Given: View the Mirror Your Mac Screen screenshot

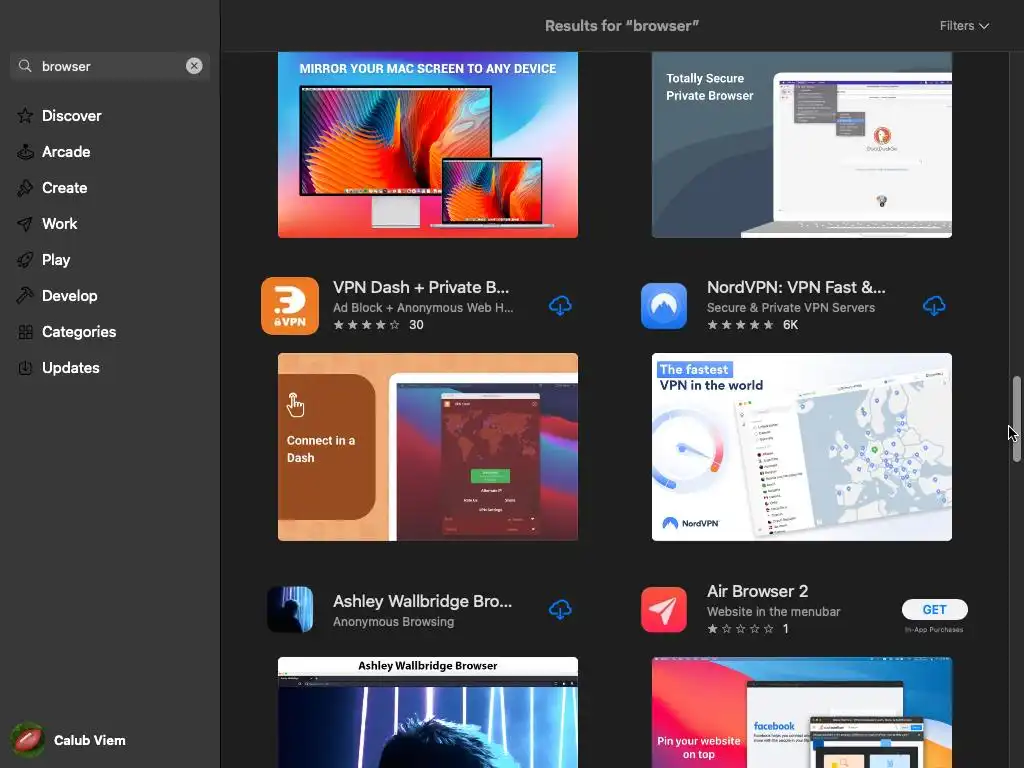Looking at the screenshot, I should [428, 145].
